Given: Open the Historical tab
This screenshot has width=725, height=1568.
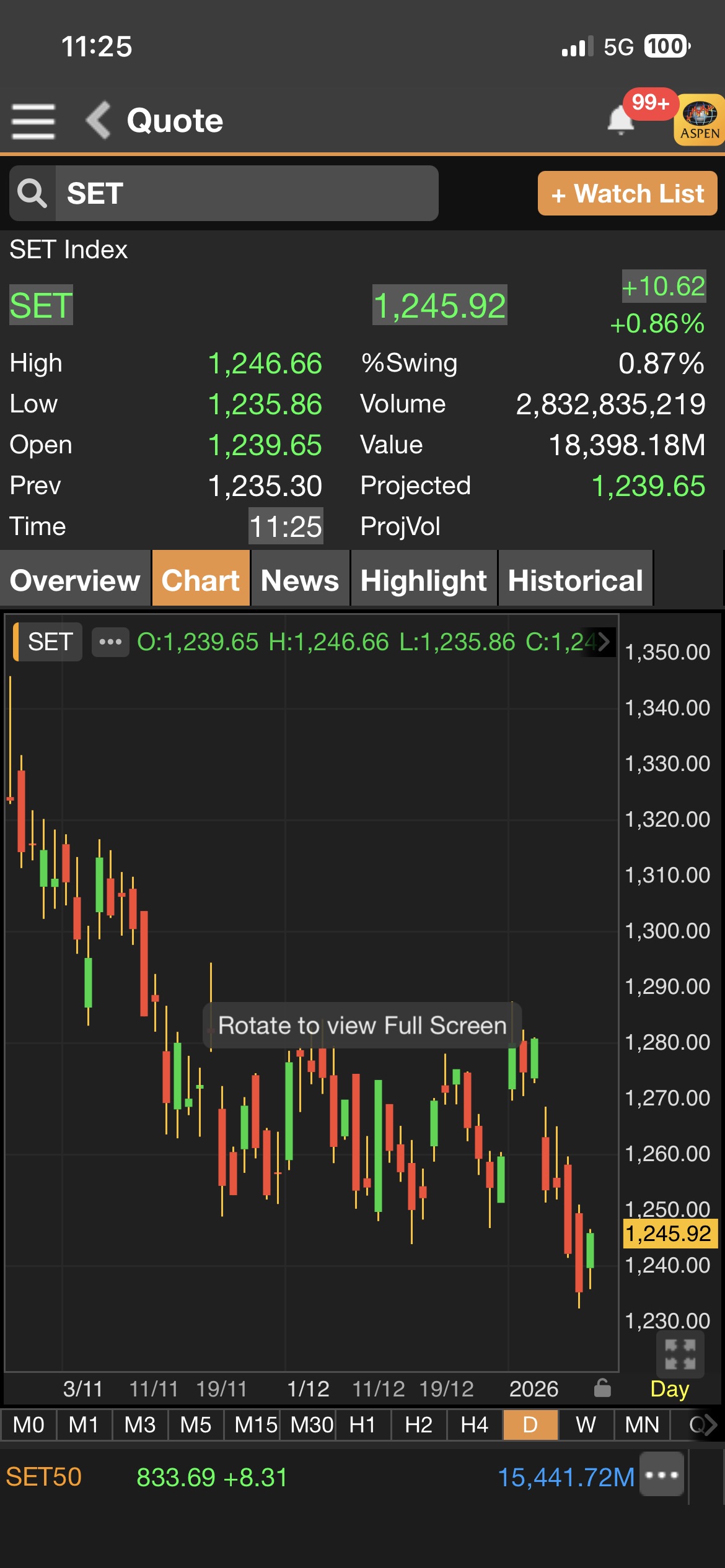Looking at the screenshot, I should click(x=575, y=580).
